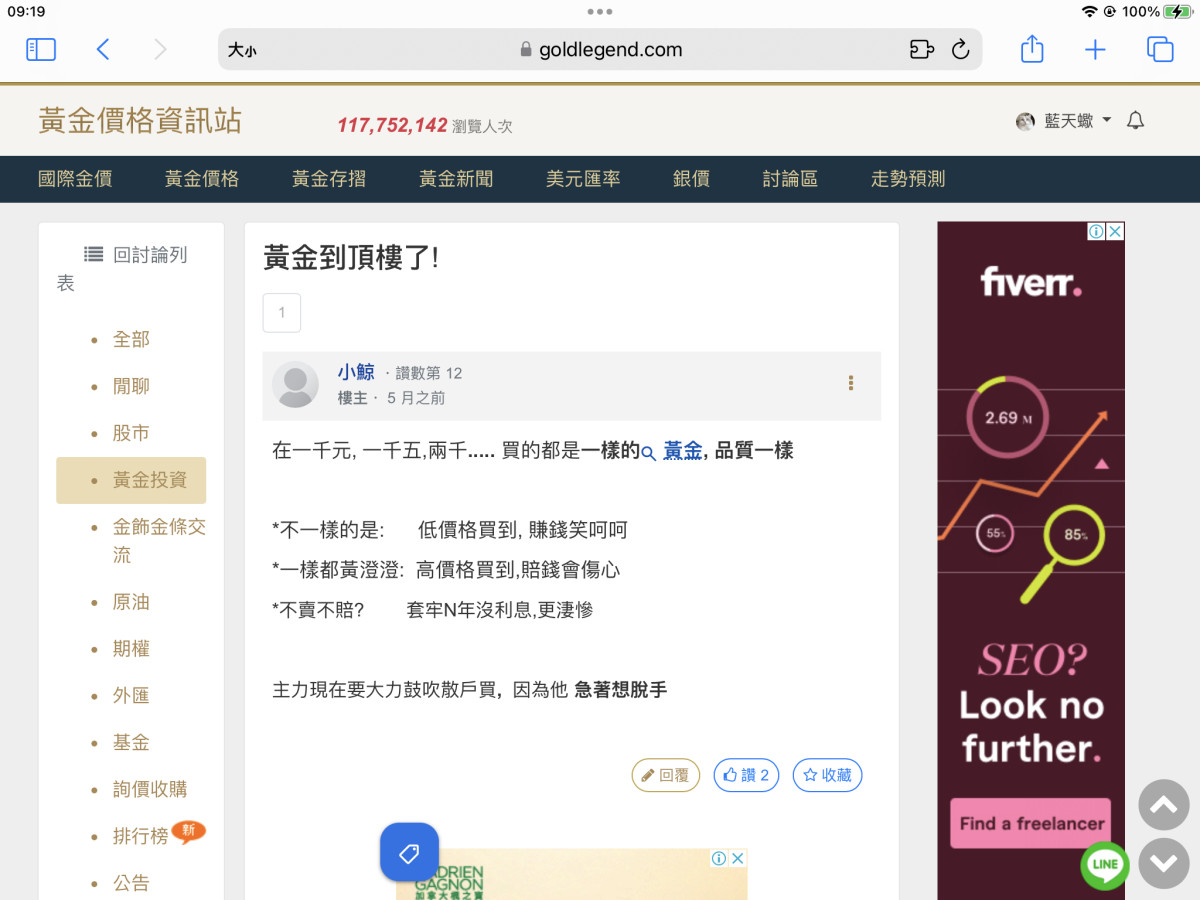The image size is (1200, 900).
Task: Select the 金飾金條交流 forum category
Action: (x=159, y=540)
